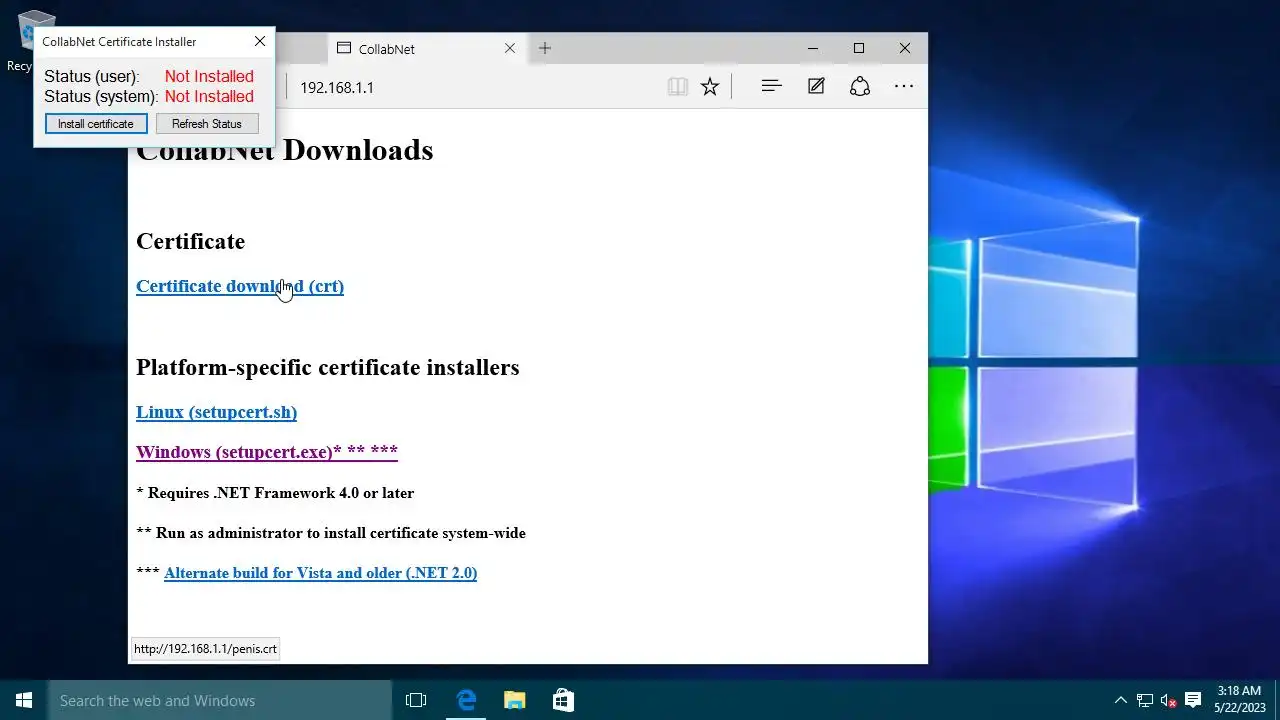Click the 'Status (system):' label

pos(101,96)
